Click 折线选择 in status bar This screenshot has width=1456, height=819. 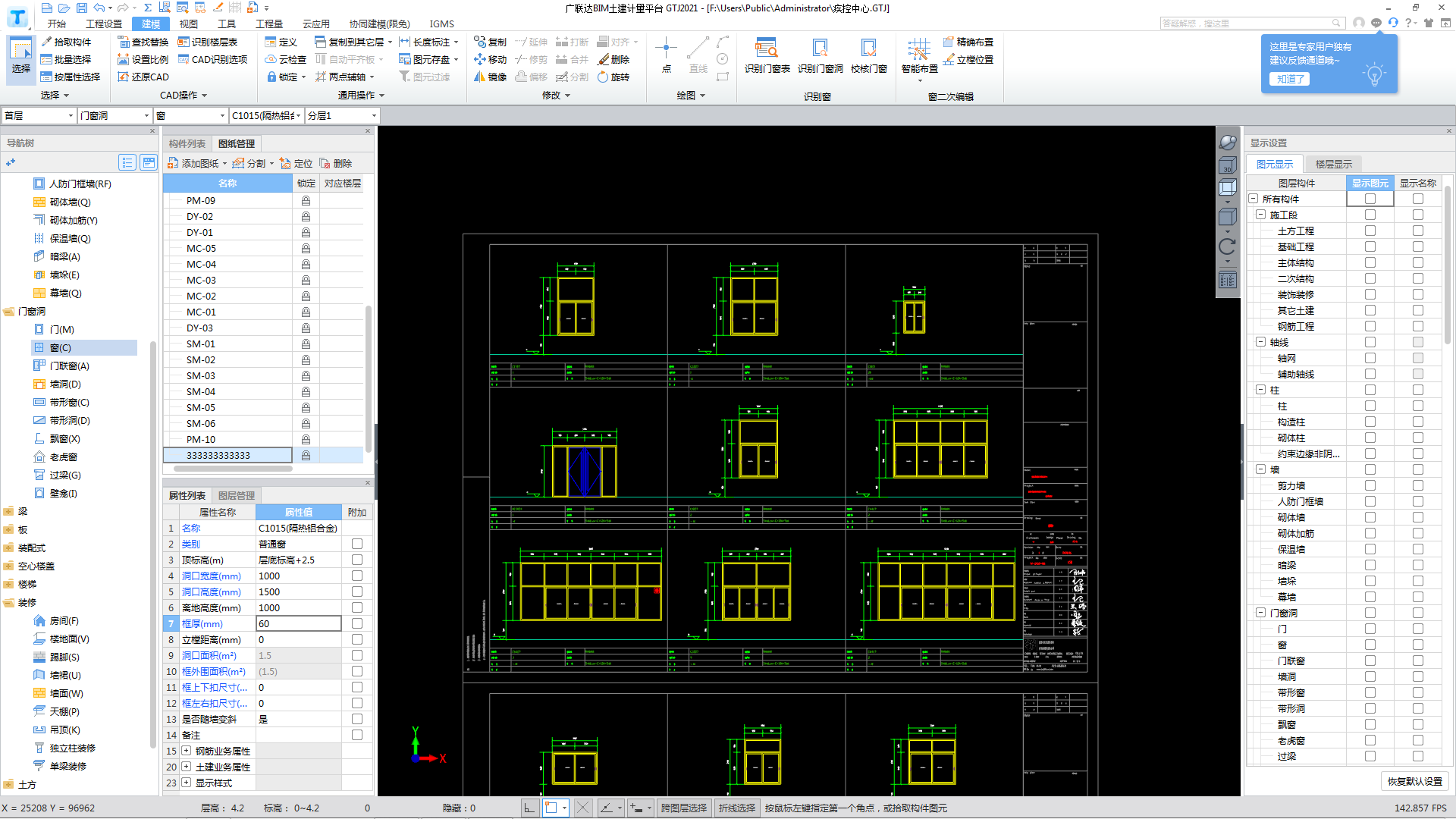(737, 808)
